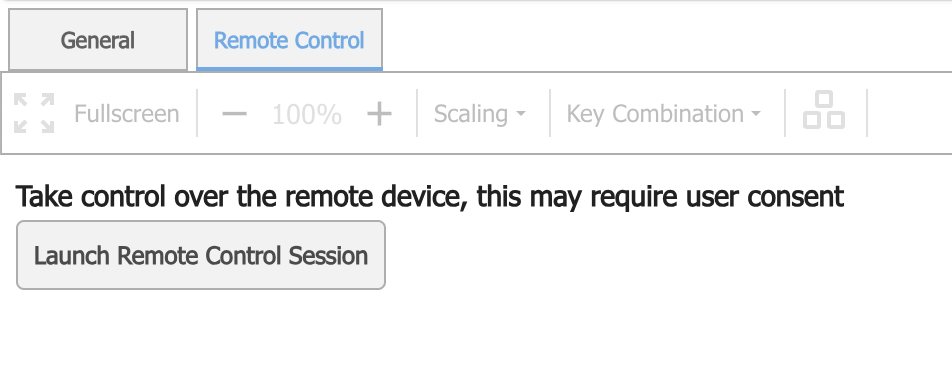Viewport: 952px width, 366px height.
Task: Click the word Scaling in the toolbar
Action: point(471,114)
